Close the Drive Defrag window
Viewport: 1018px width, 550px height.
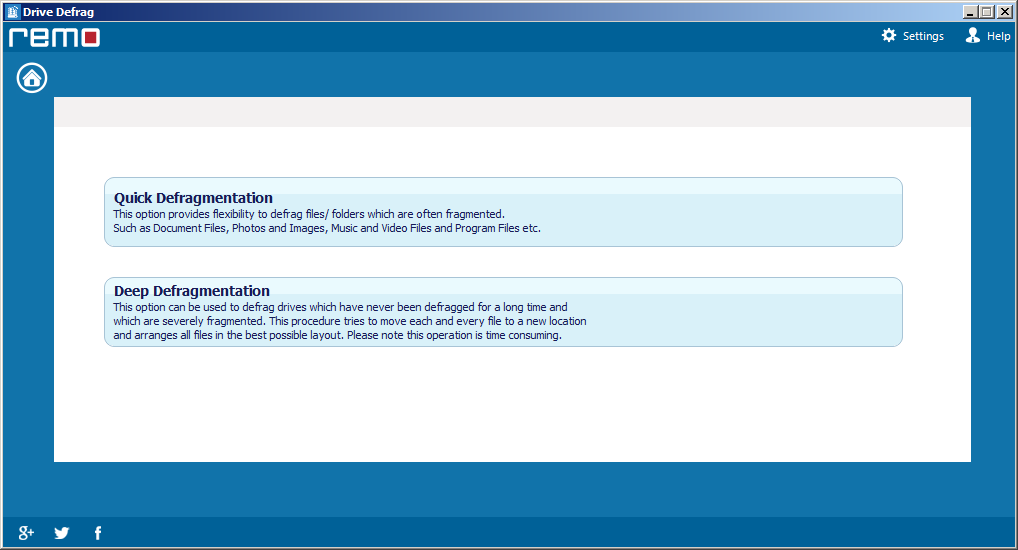coord(1004,12)
